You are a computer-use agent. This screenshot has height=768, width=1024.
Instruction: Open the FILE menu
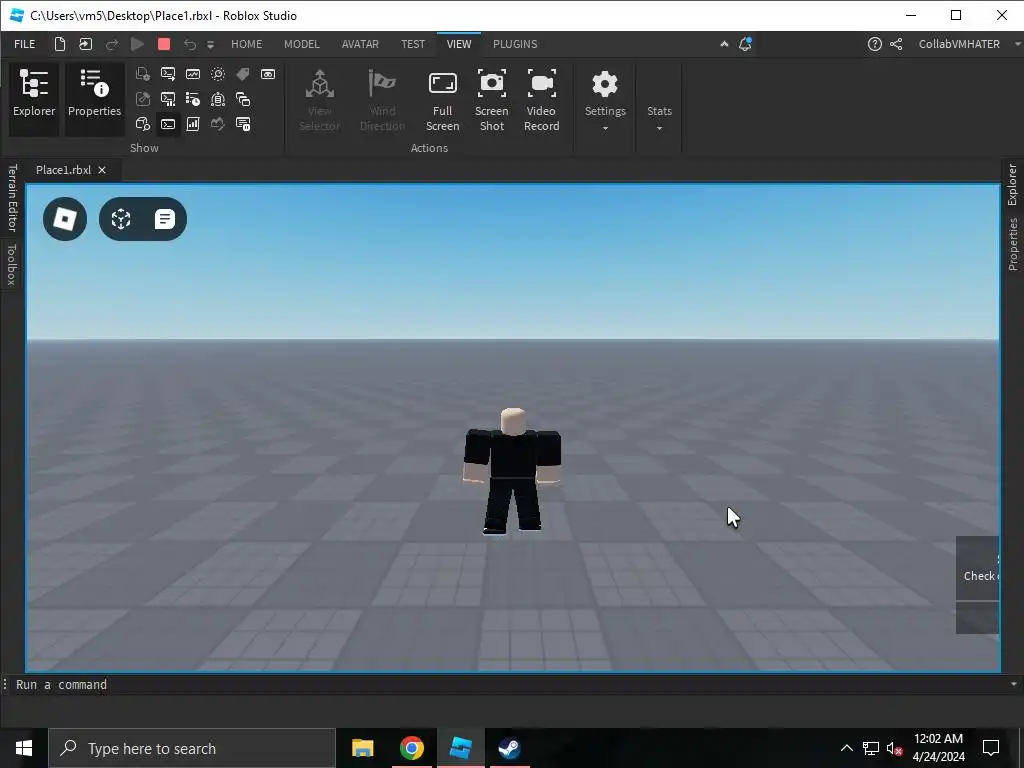[25, 44]
